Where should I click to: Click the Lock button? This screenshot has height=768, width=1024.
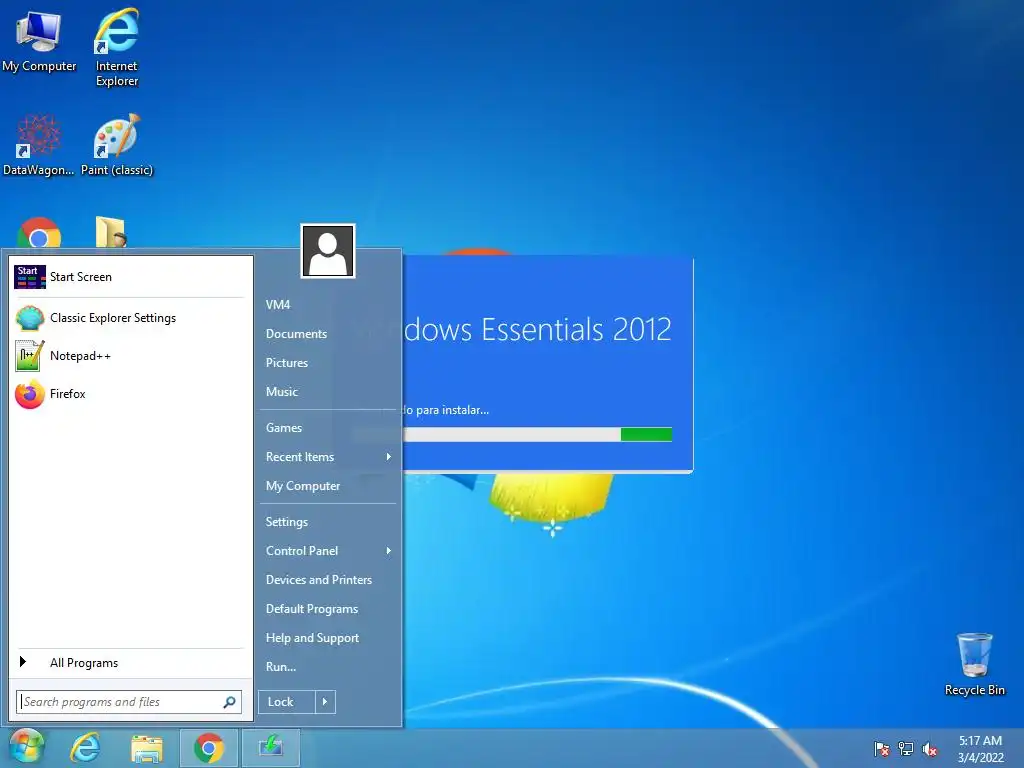pyautogui.click(x=287, y=702)
